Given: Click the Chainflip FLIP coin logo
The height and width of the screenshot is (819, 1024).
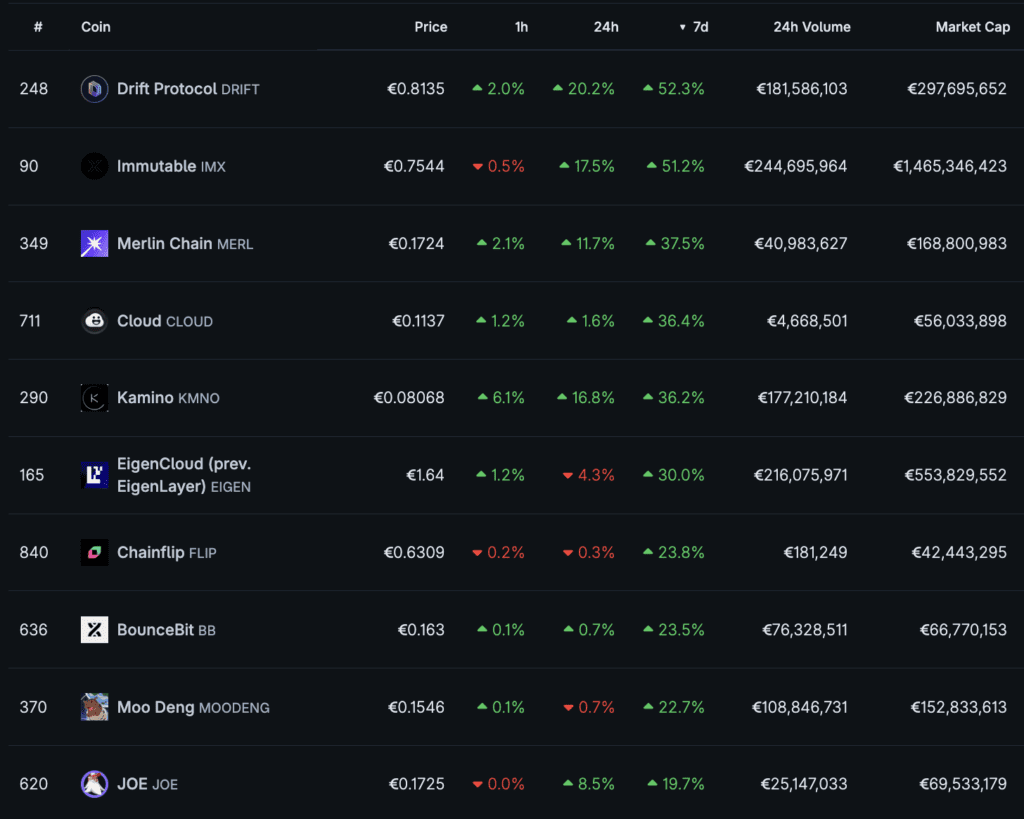Looking at the screenshot, I should coord(94,553).
